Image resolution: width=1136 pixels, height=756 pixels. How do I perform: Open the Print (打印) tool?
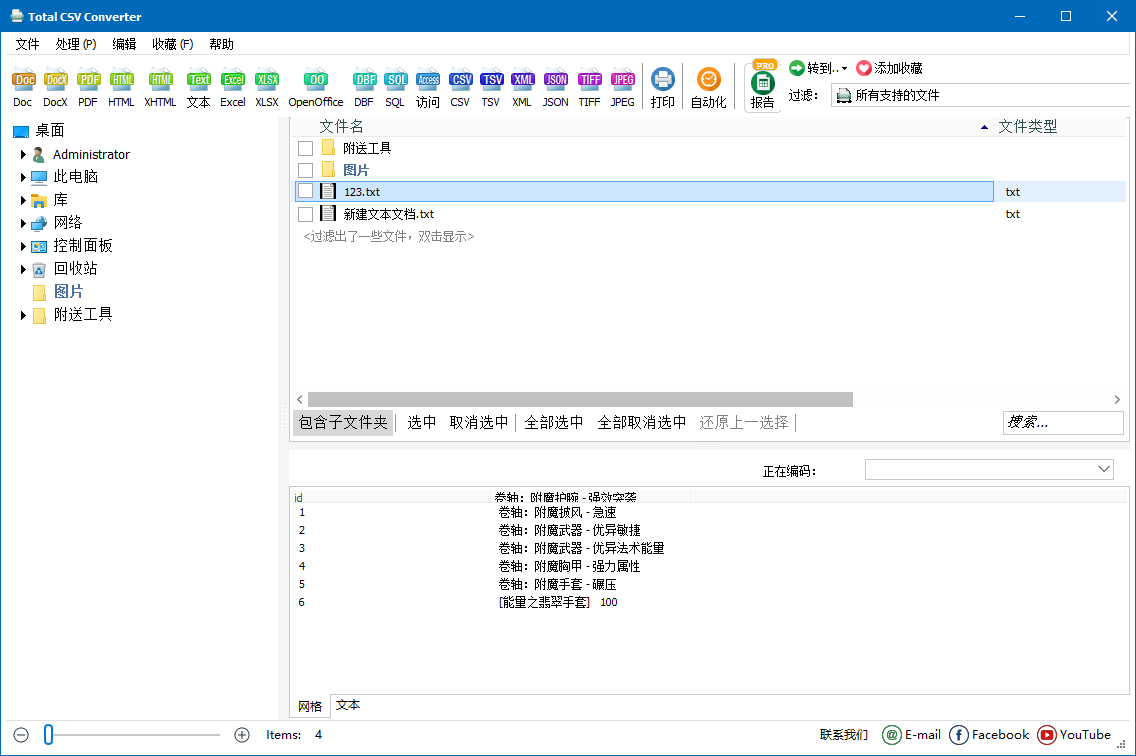point(662,88)
